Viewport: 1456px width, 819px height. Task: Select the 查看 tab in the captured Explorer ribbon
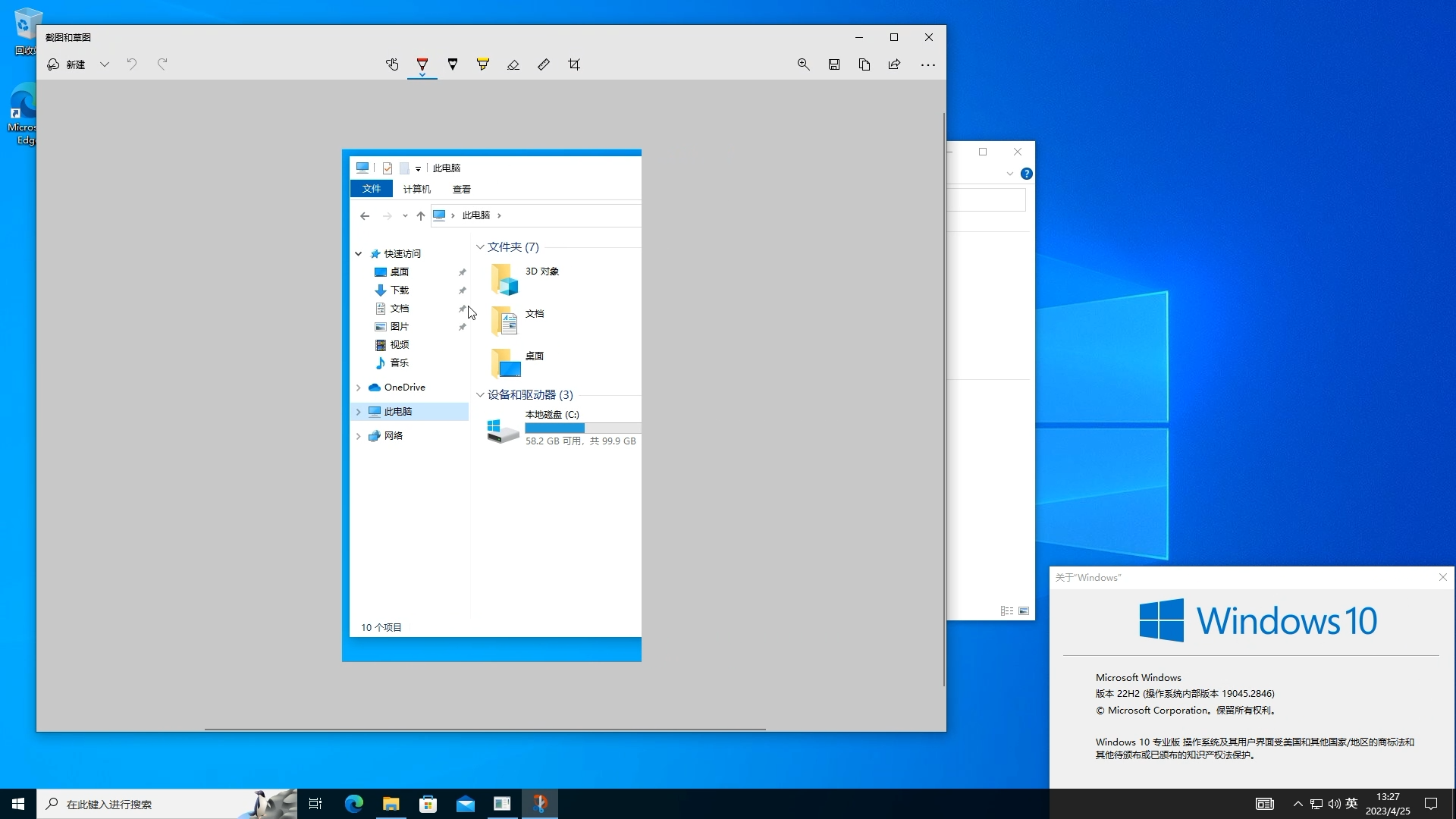click(x=461, y=189)
